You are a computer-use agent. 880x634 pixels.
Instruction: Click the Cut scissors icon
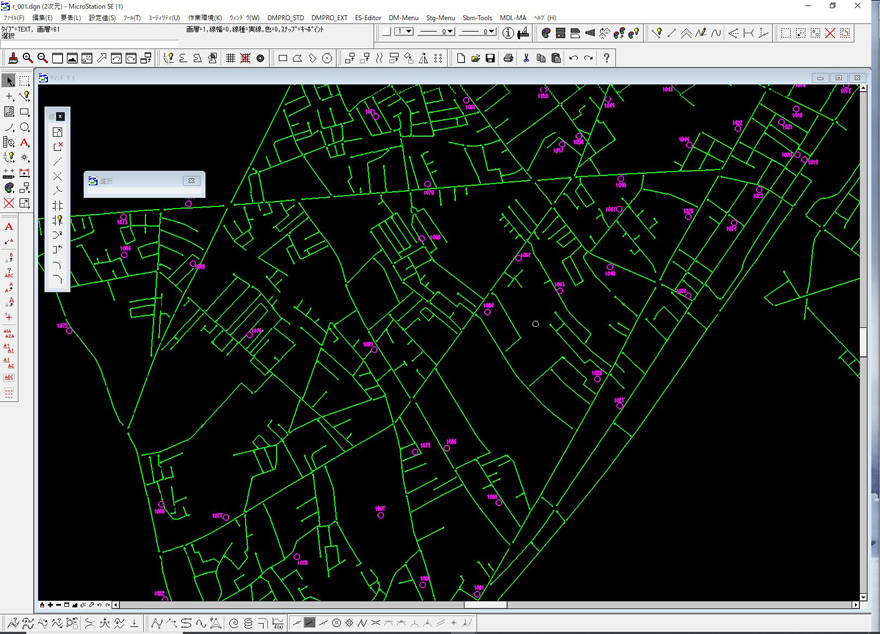click(526, 59)
